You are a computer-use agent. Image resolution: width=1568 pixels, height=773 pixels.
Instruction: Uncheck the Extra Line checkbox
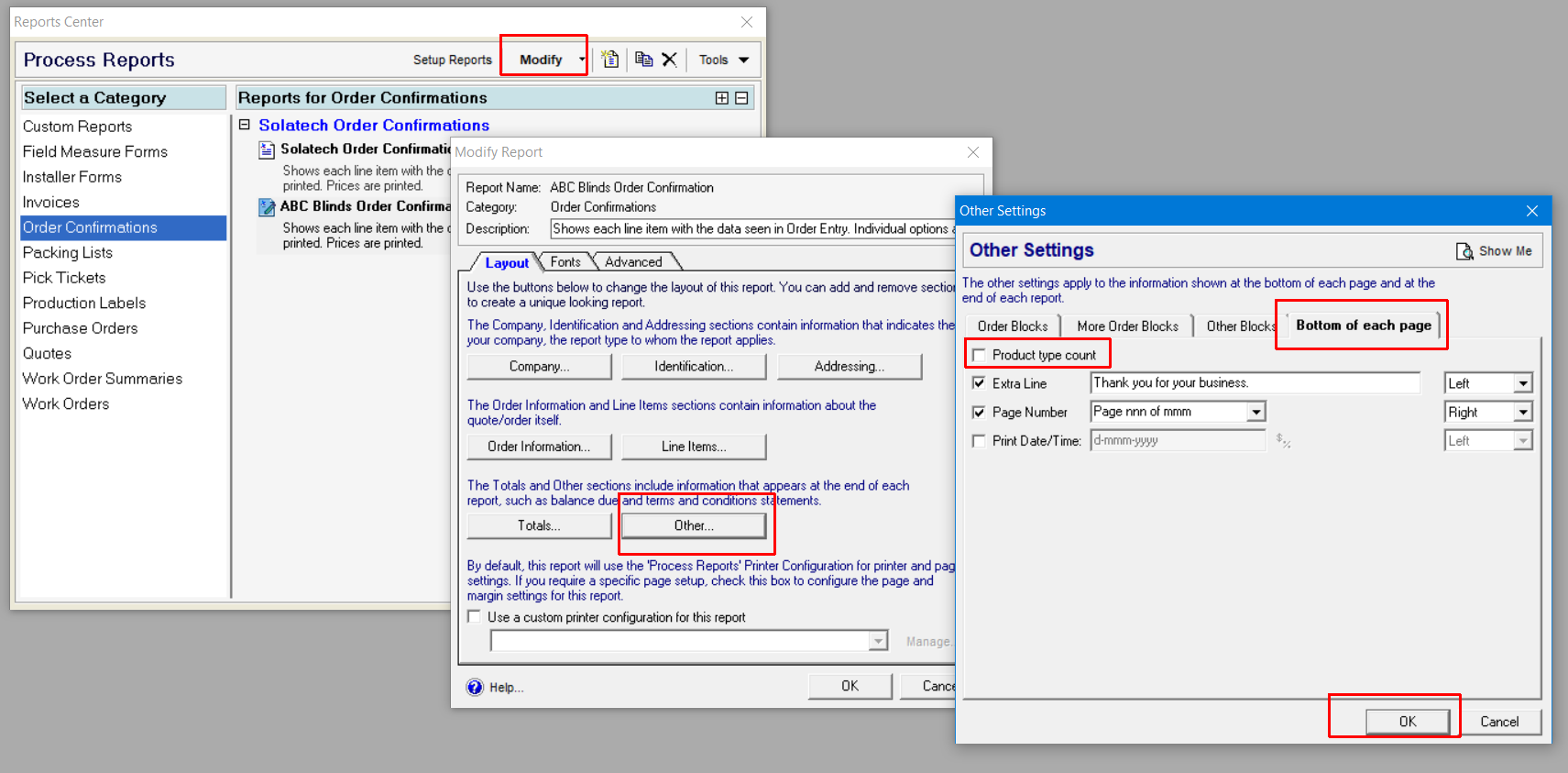[x=979, y=383]
